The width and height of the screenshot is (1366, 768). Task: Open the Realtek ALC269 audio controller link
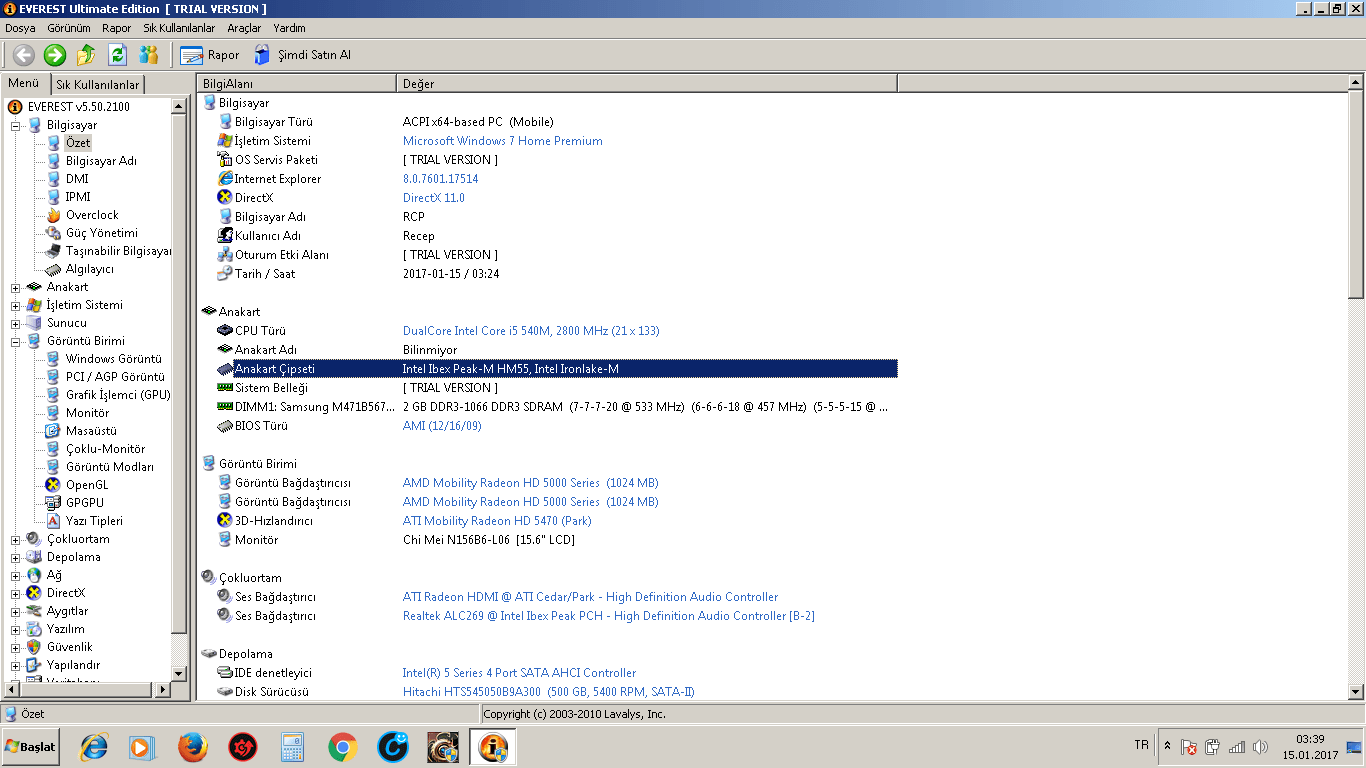pos(608,616)
